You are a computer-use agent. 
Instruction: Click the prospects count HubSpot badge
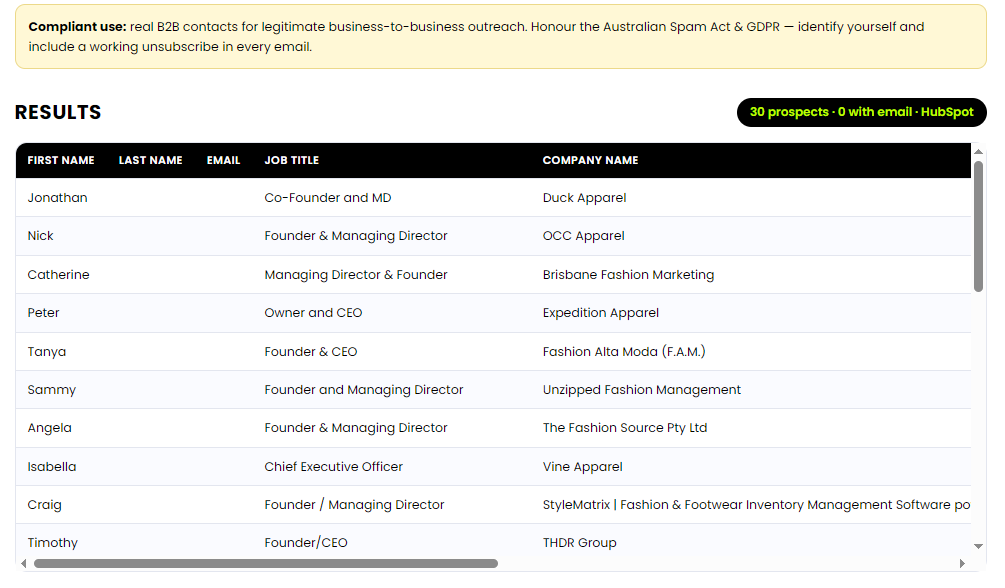861,112
